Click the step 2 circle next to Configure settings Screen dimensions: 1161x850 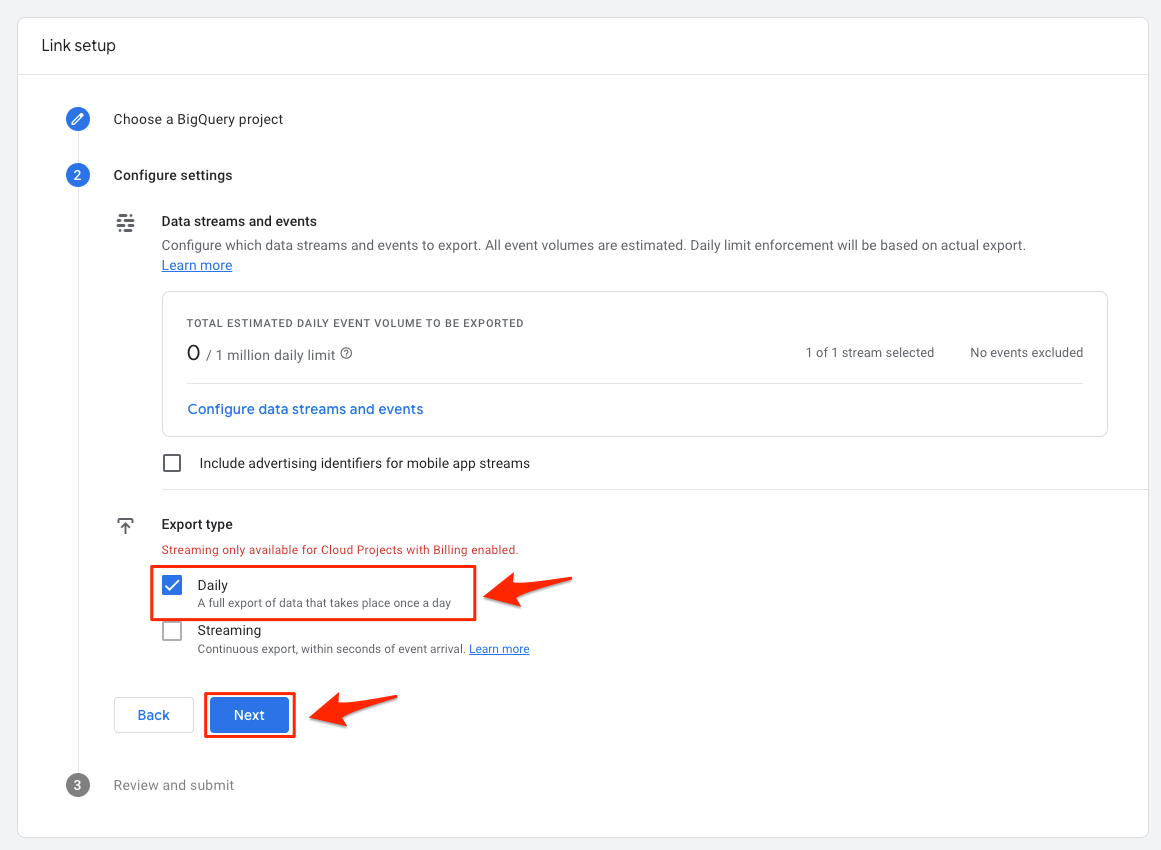(77, 175)
